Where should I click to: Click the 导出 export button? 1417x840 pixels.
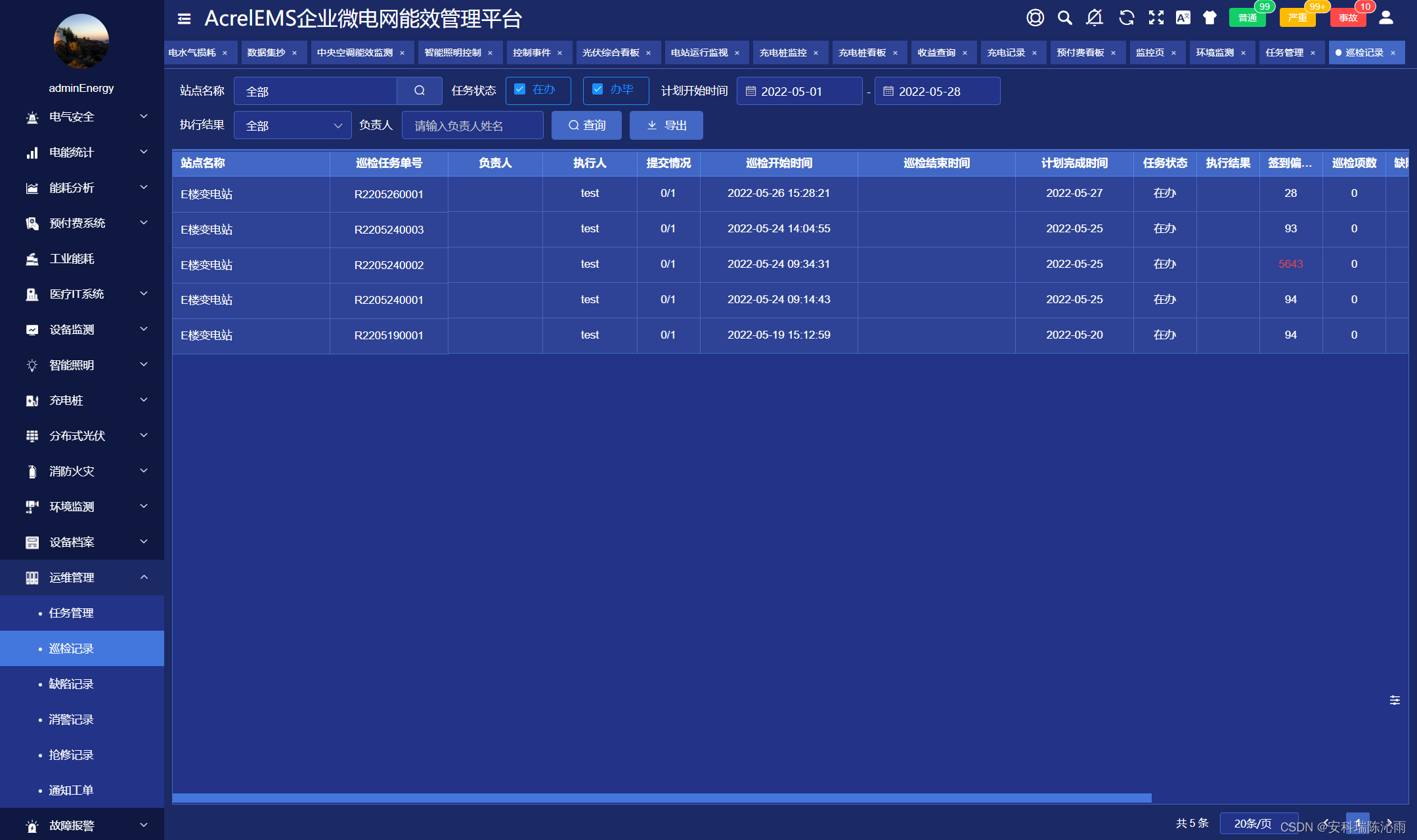pyautogui.click(x=666, y=125)
